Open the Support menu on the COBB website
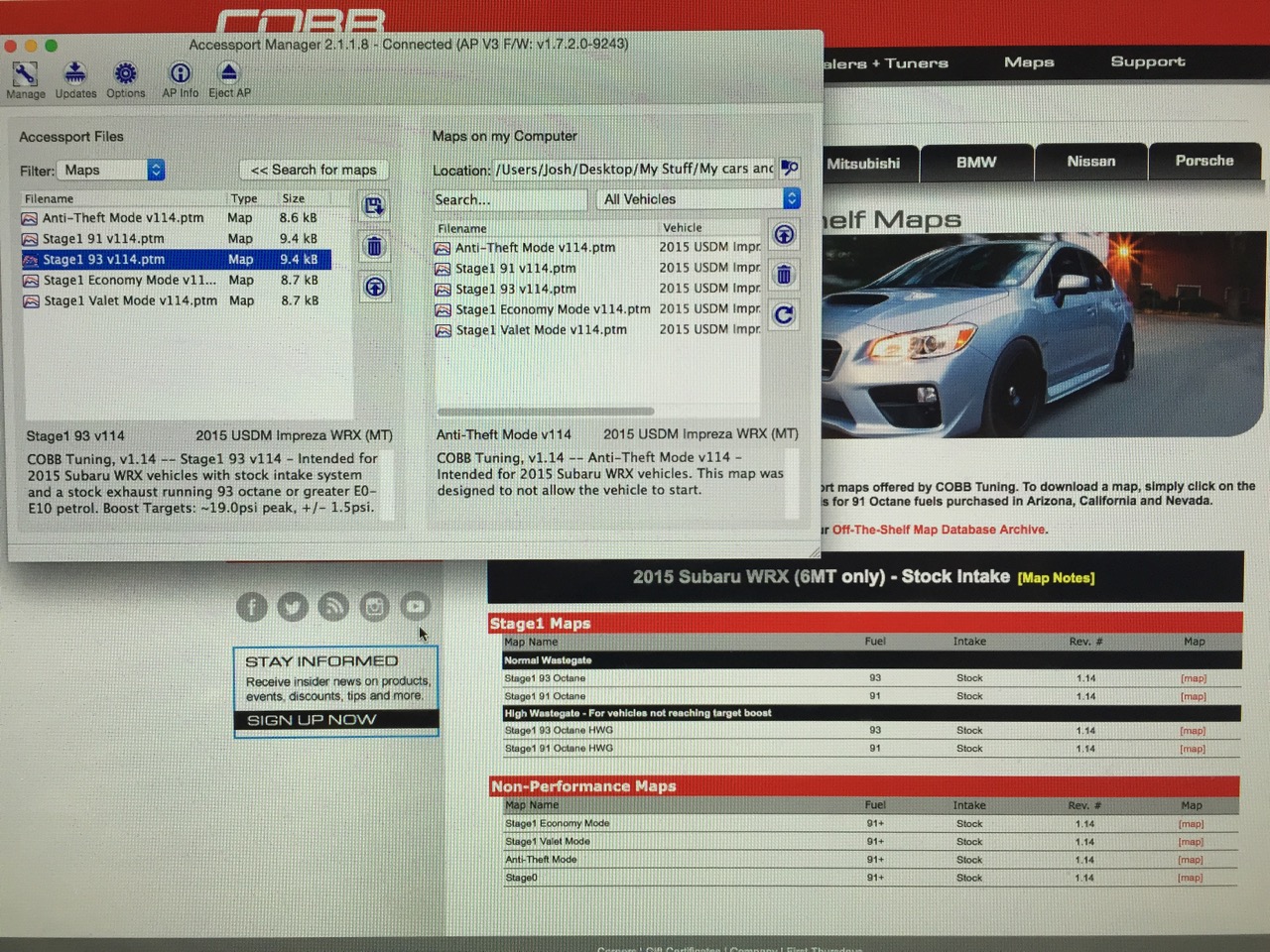1270x952 pixels. coord(1148,61)
